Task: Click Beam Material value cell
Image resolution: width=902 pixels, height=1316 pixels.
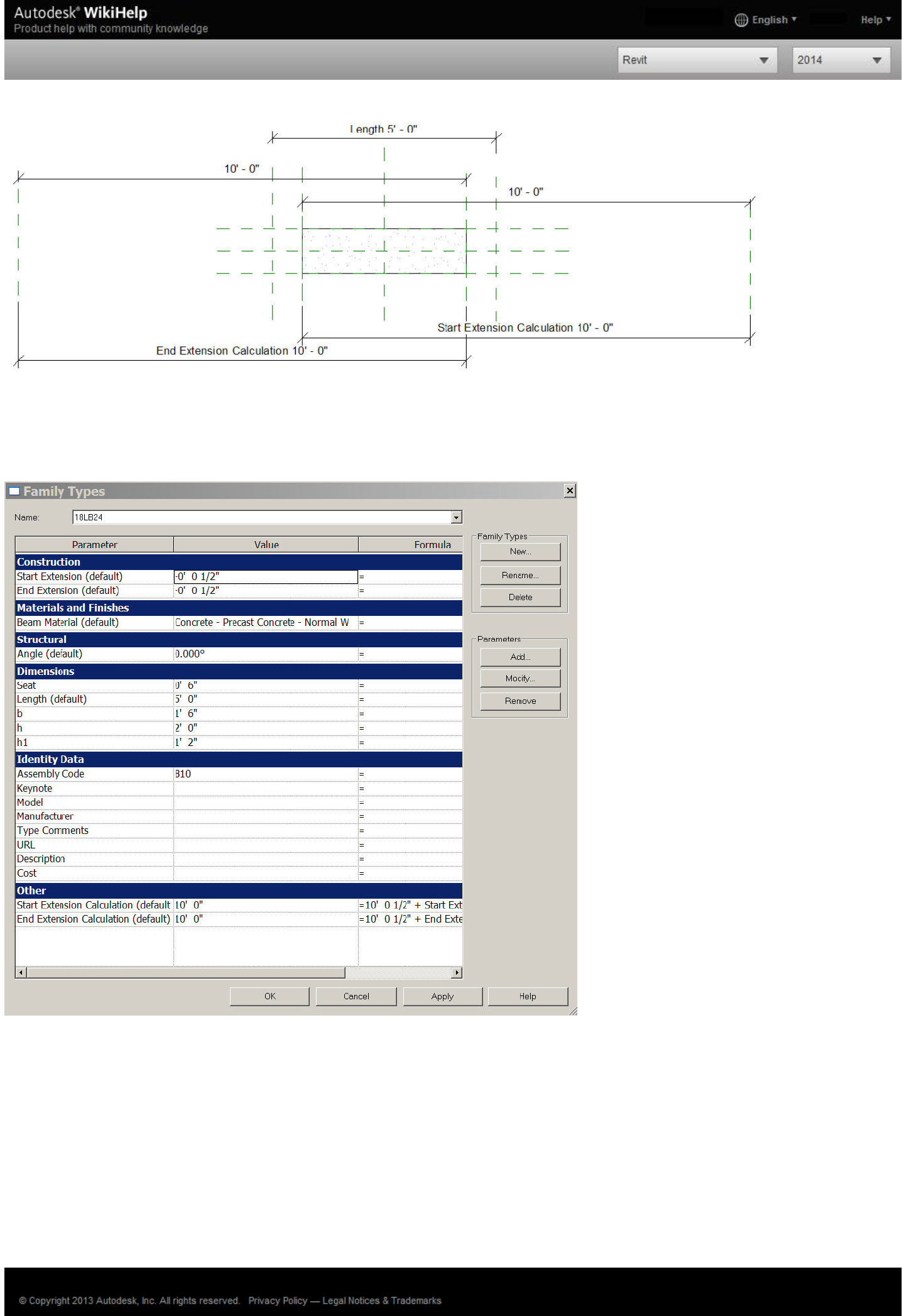Action: [266, 623]
